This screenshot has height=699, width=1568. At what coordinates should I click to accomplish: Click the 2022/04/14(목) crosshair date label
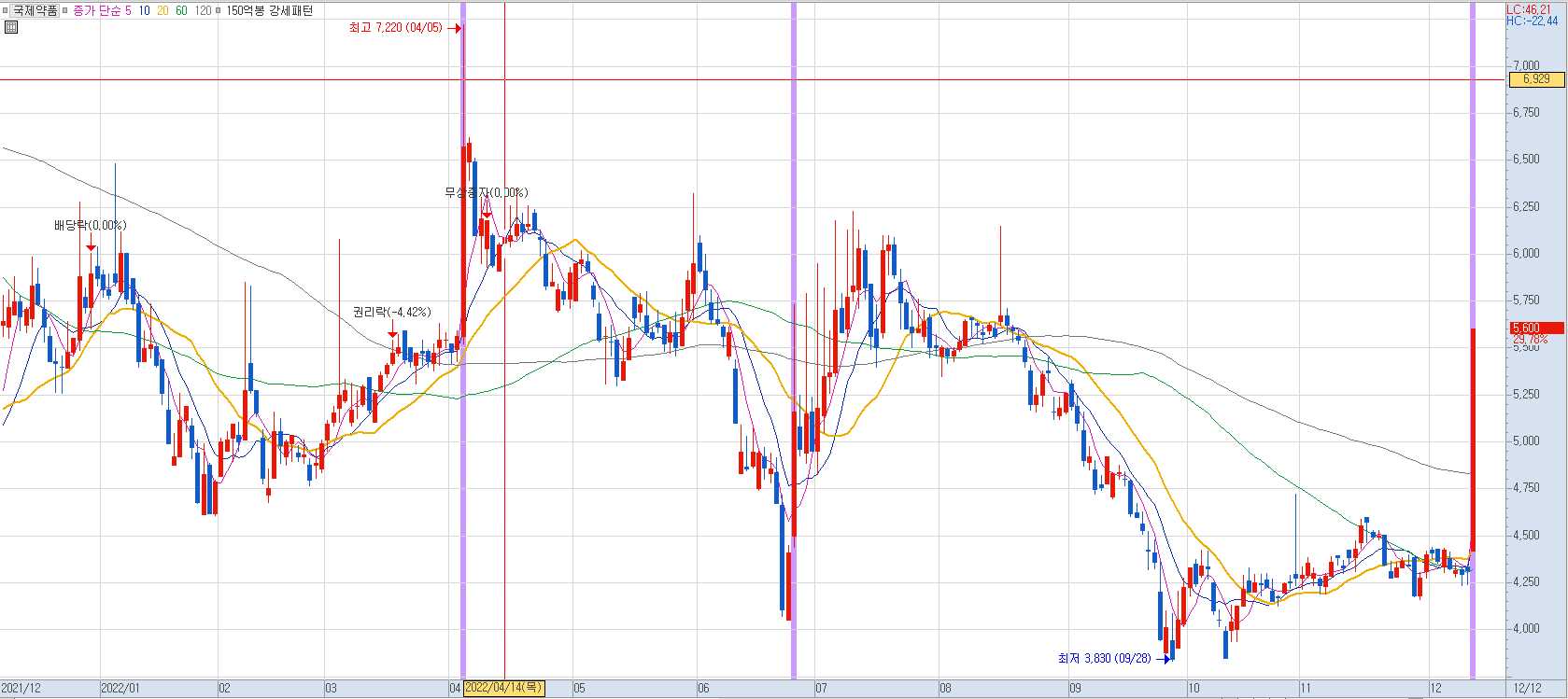coord(503,688)
